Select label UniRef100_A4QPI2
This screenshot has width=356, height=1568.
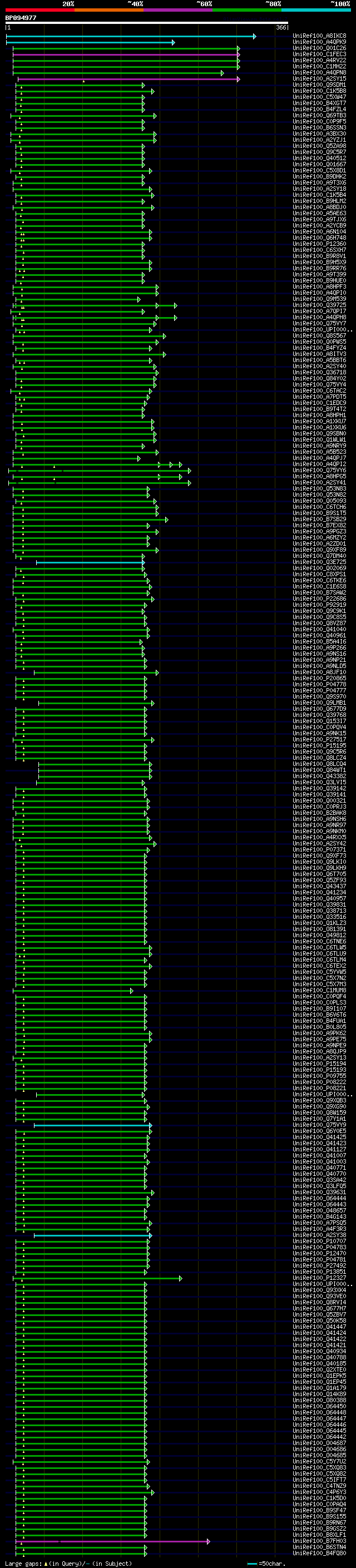coord(319,464)
